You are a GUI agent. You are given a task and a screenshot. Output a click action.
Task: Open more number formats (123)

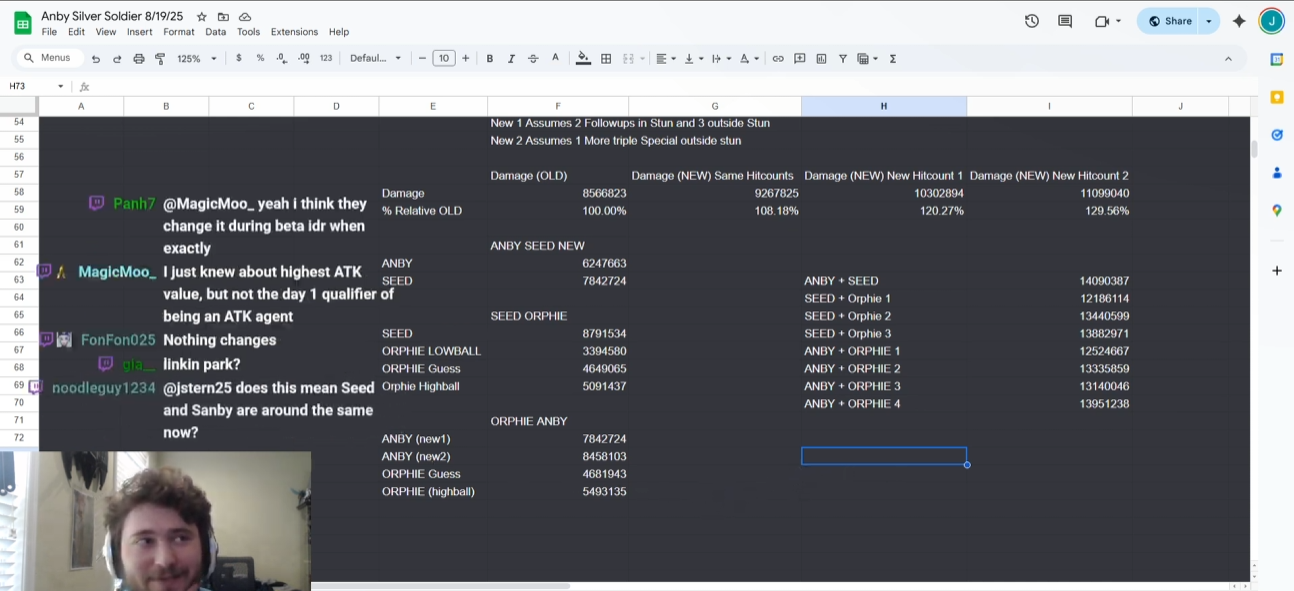pos(326,59)
